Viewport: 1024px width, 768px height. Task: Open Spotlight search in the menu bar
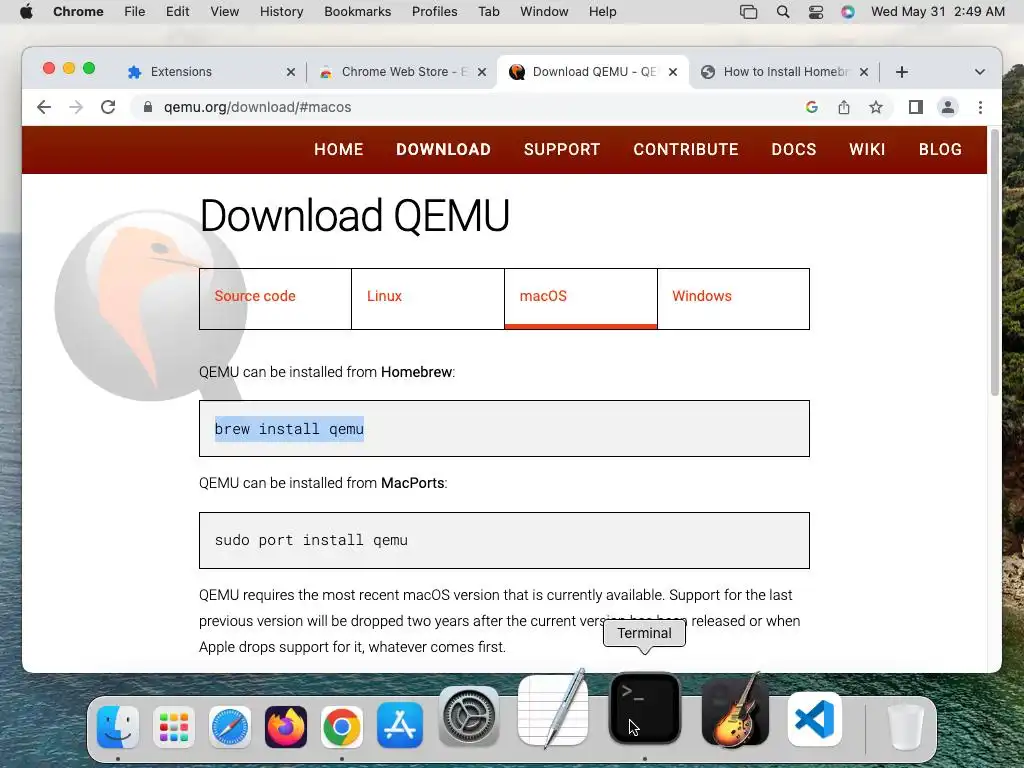(x=783, y=12)
